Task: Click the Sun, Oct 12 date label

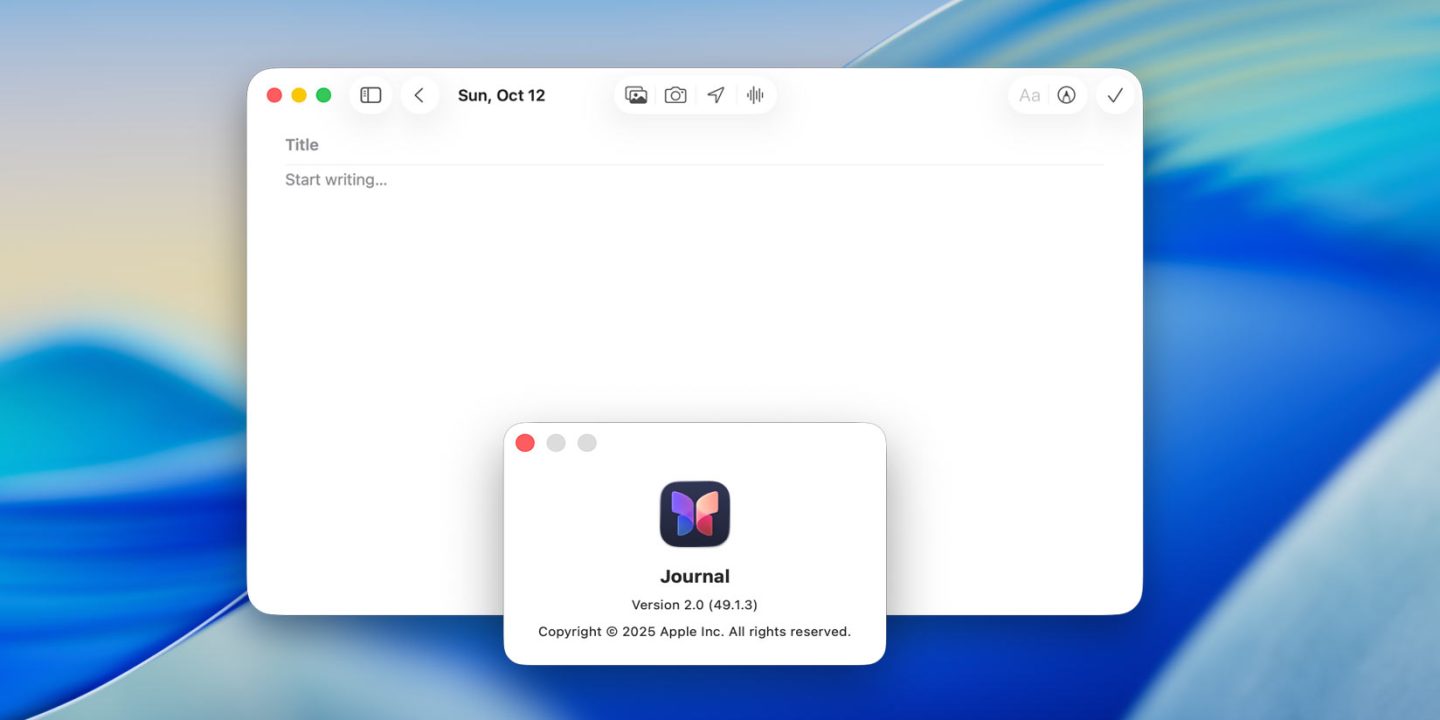Action: [x=501, y=95]
